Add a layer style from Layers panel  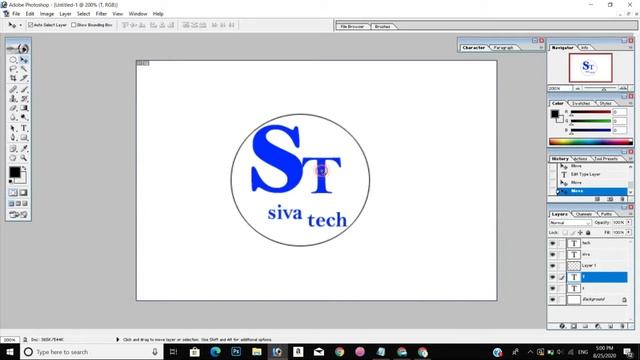[x=562, y=326]
